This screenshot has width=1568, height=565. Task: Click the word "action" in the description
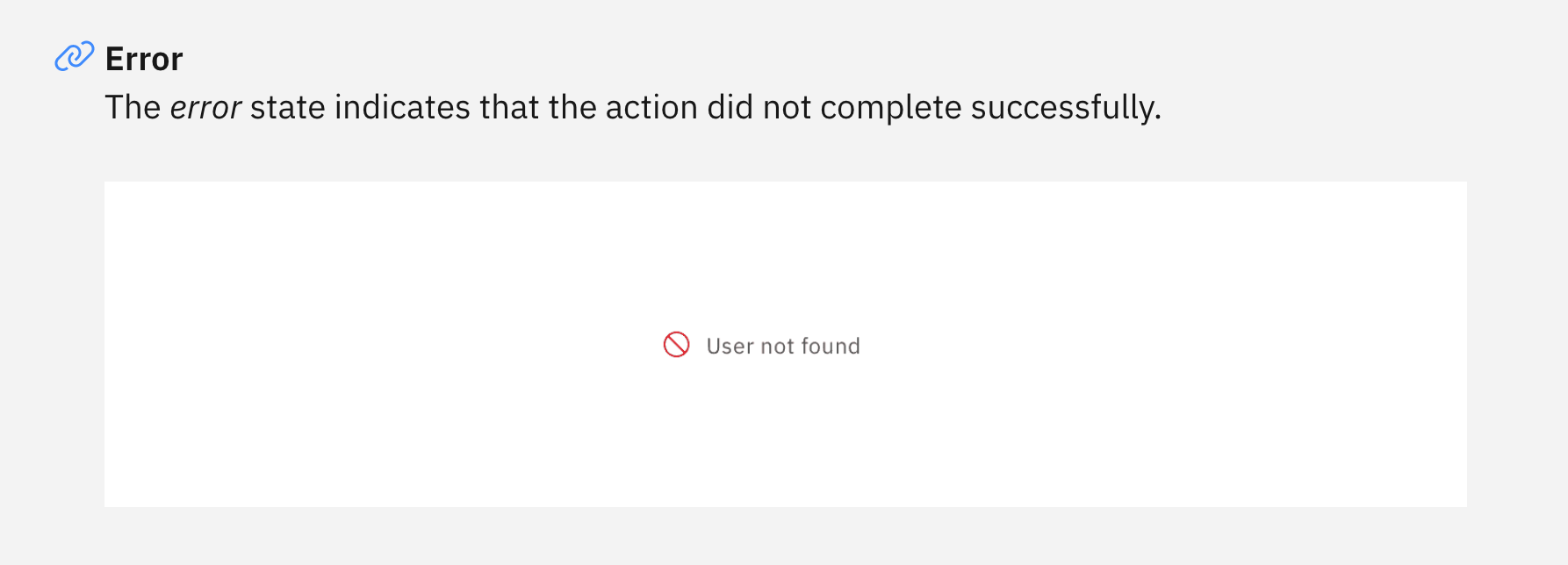(652, 108)
